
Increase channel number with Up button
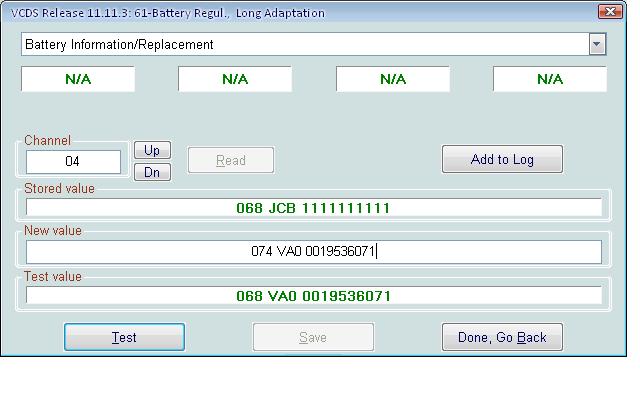point(152,150)
